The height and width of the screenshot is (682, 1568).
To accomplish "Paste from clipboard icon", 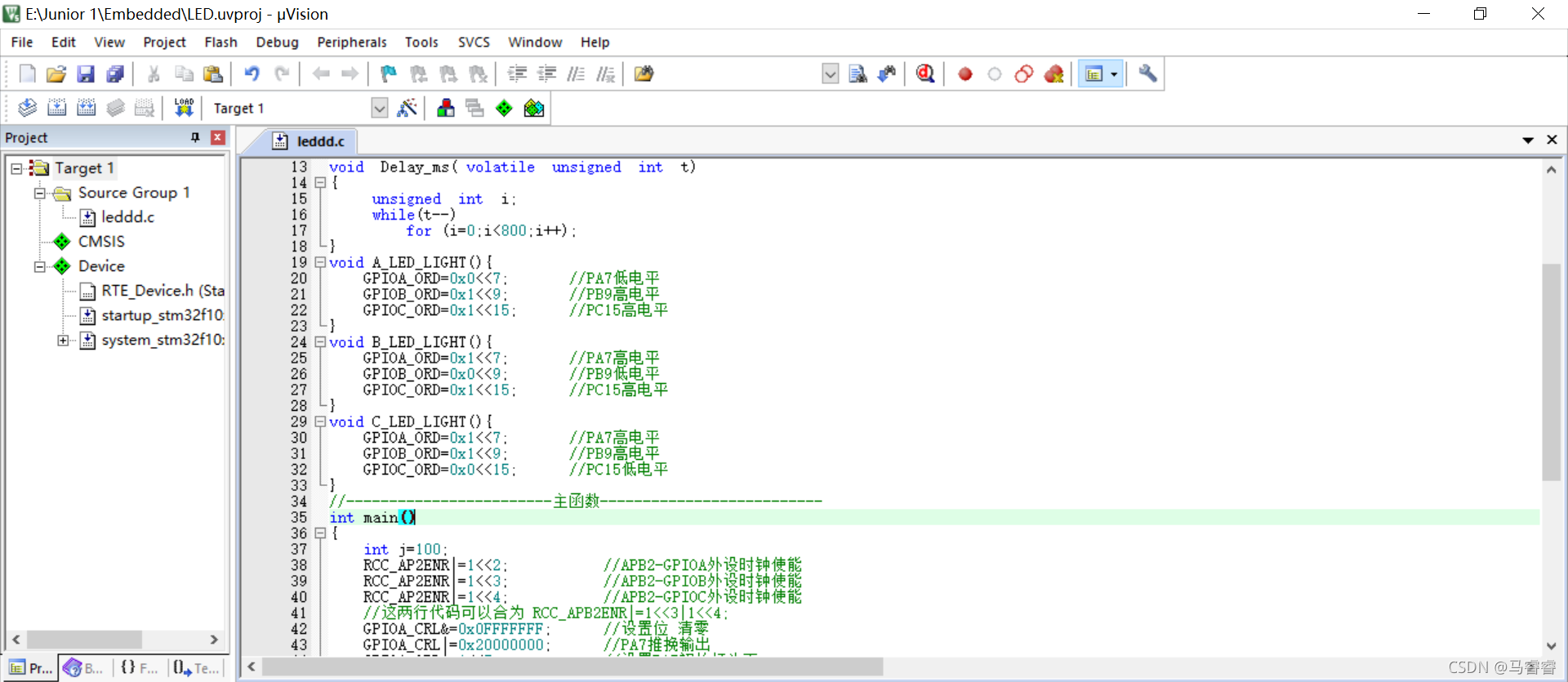I will tap(213, 74).
